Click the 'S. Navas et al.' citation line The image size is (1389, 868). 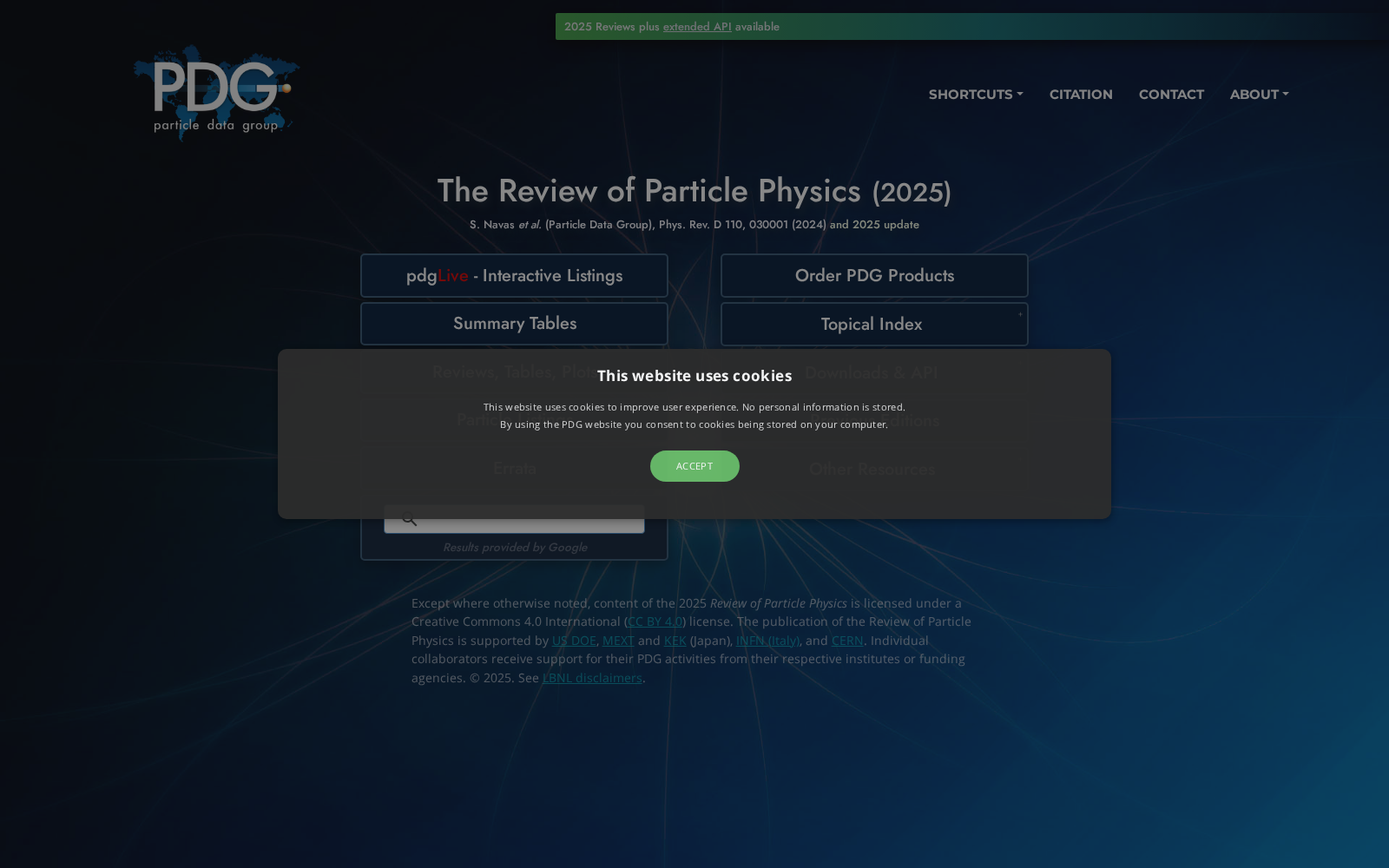pyautogui.click(x=694, y=225)
